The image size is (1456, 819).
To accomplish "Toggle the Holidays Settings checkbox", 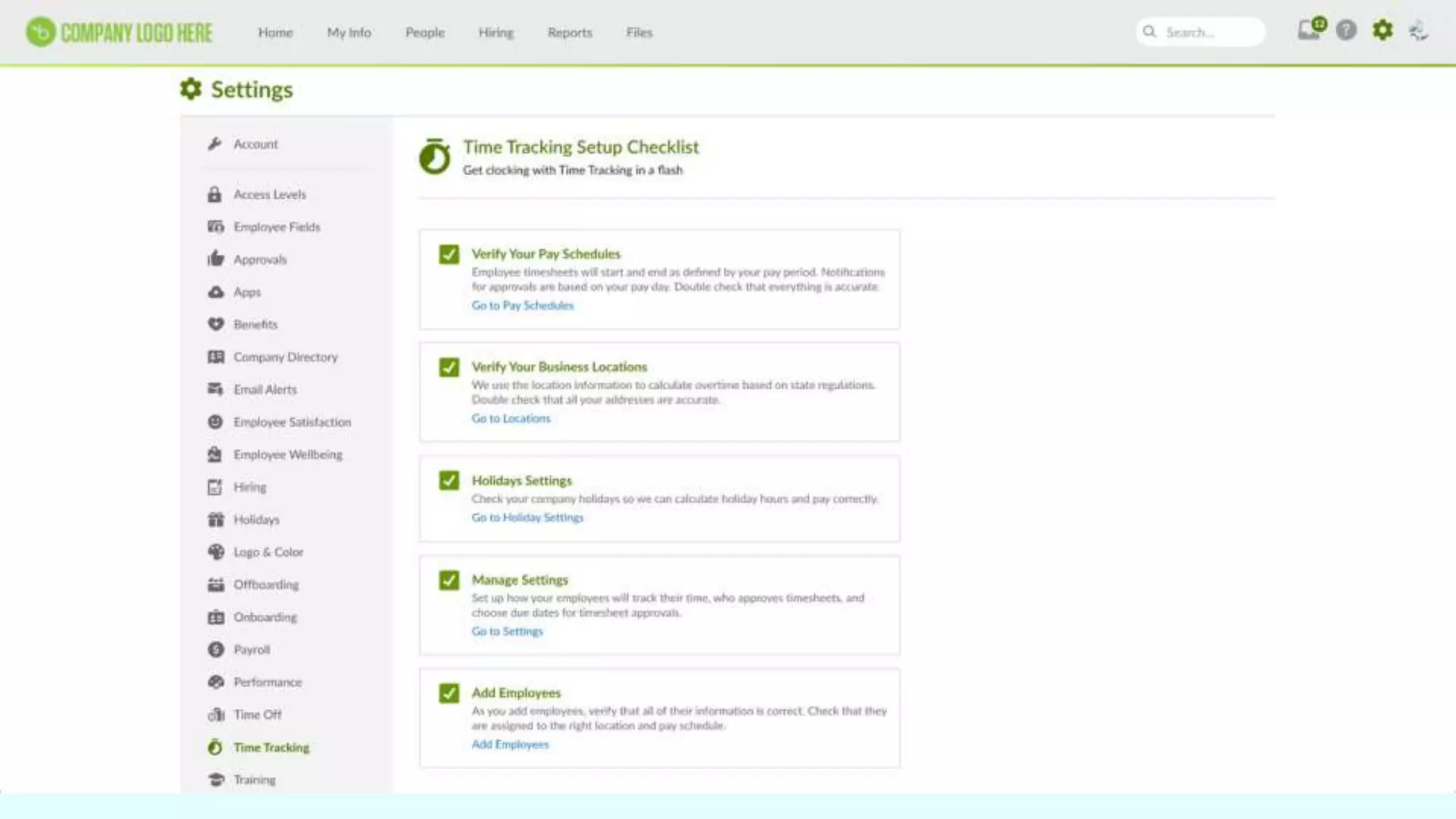I will 449,481.
